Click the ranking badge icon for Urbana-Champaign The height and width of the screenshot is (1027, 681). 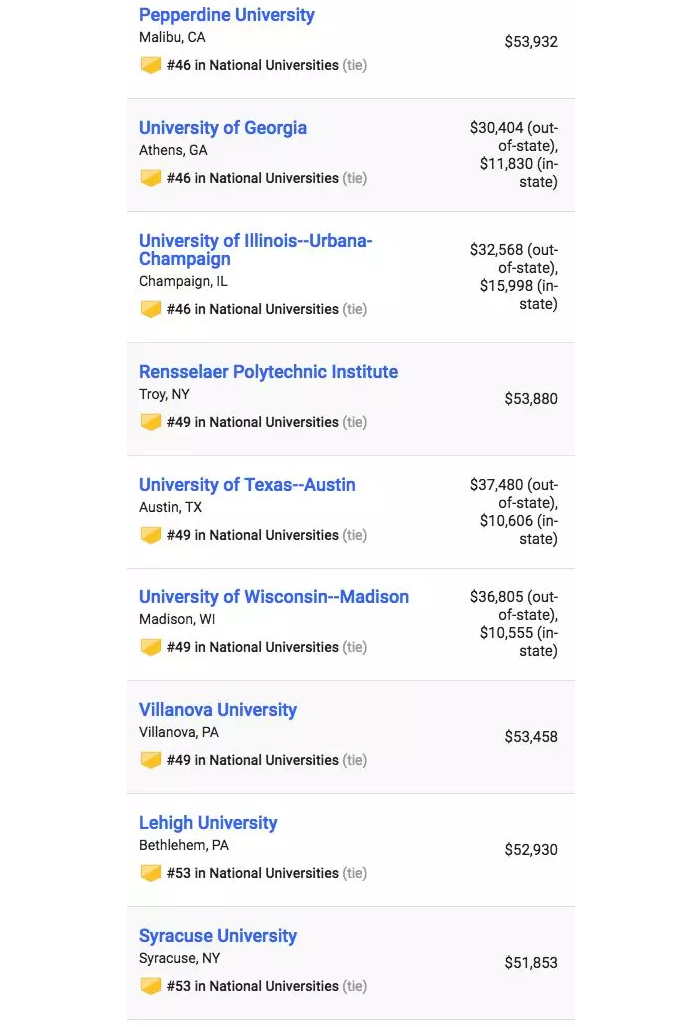point(151,309)
